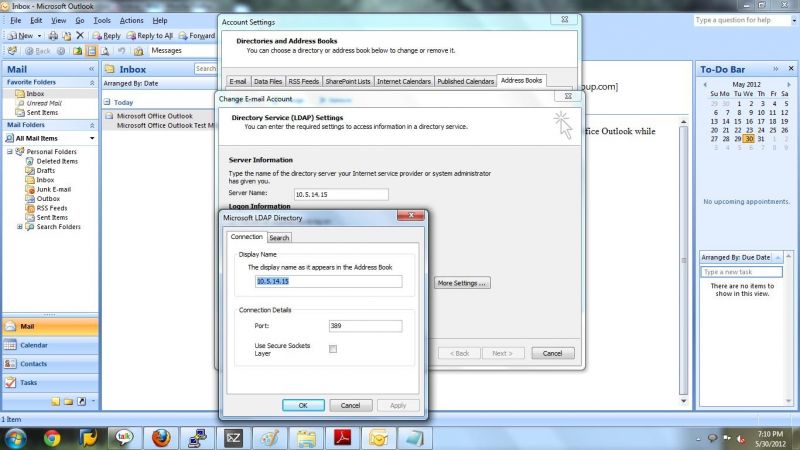Open the Tasks navigation pane
Viewport: 800px width, 450px height.
coord(50,383)
